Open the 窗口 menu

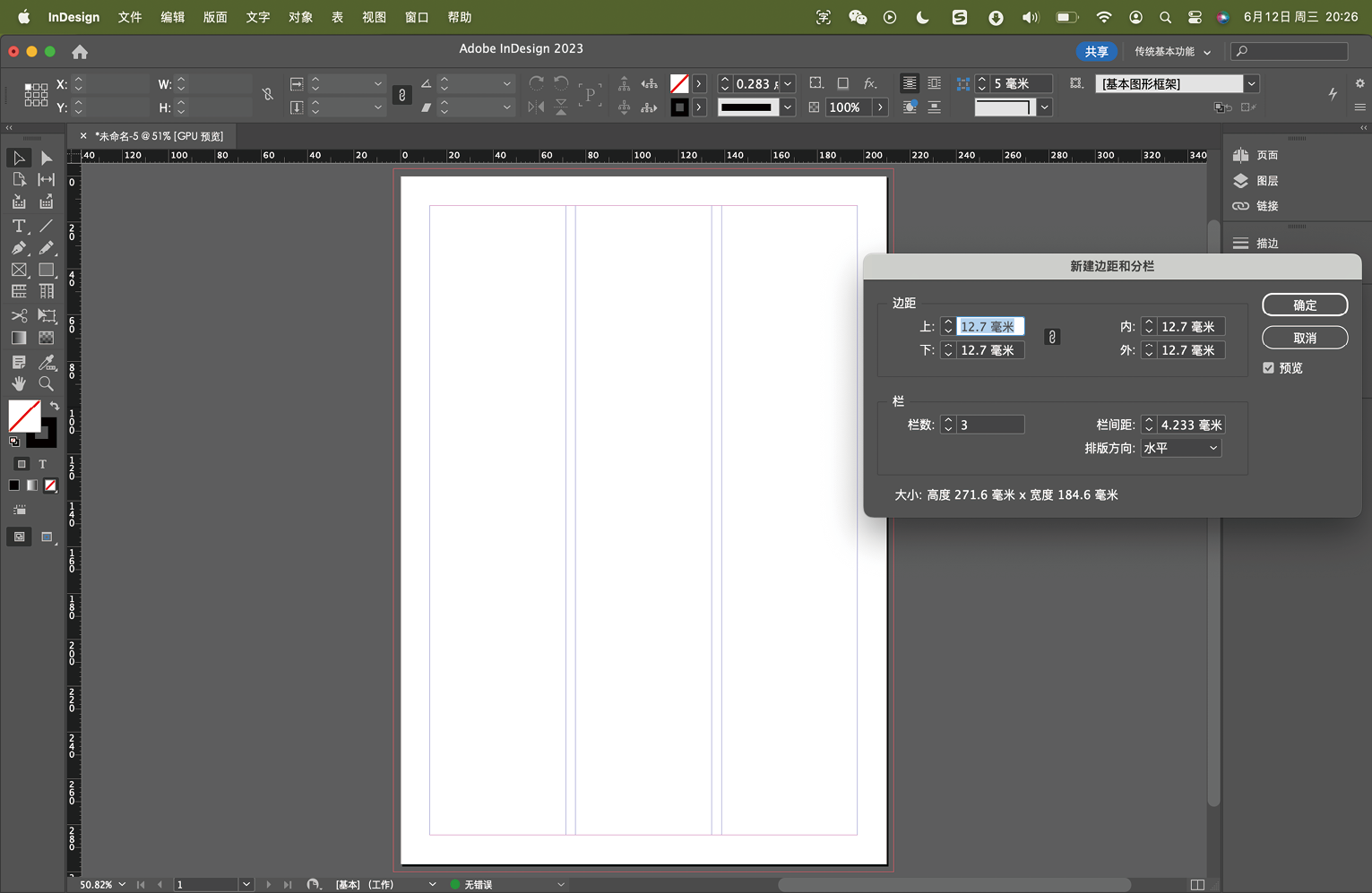417,17
